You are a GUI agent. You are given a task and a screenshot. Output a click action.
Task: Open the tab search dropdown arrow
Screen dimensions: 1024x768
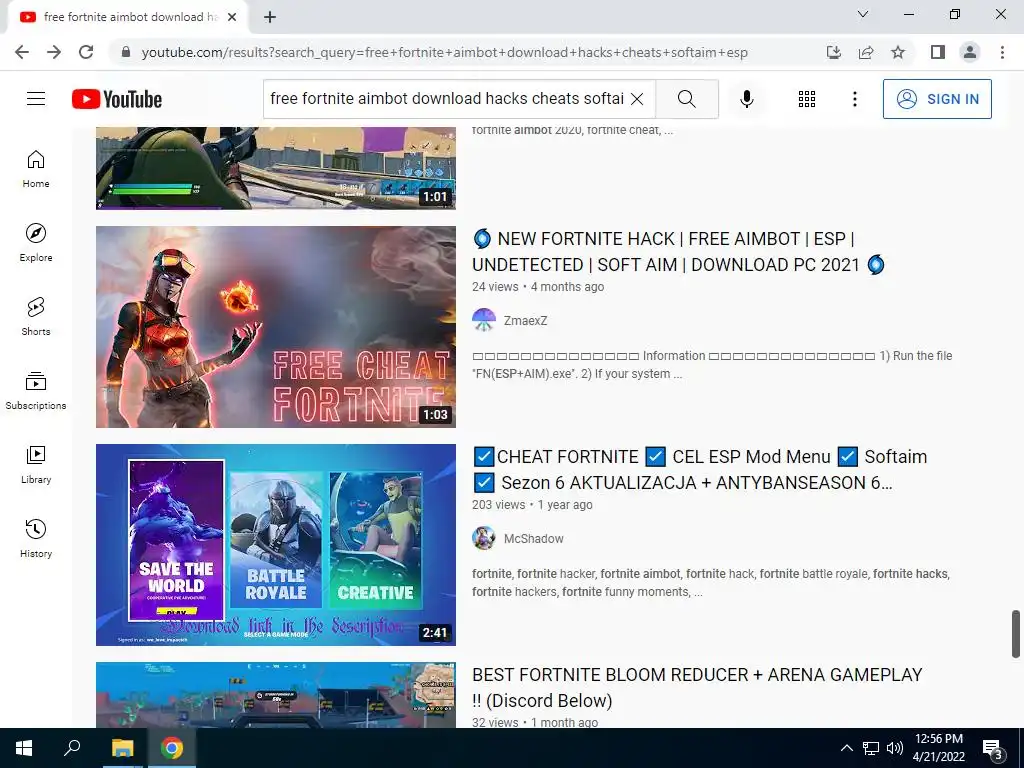coord(863,14)
